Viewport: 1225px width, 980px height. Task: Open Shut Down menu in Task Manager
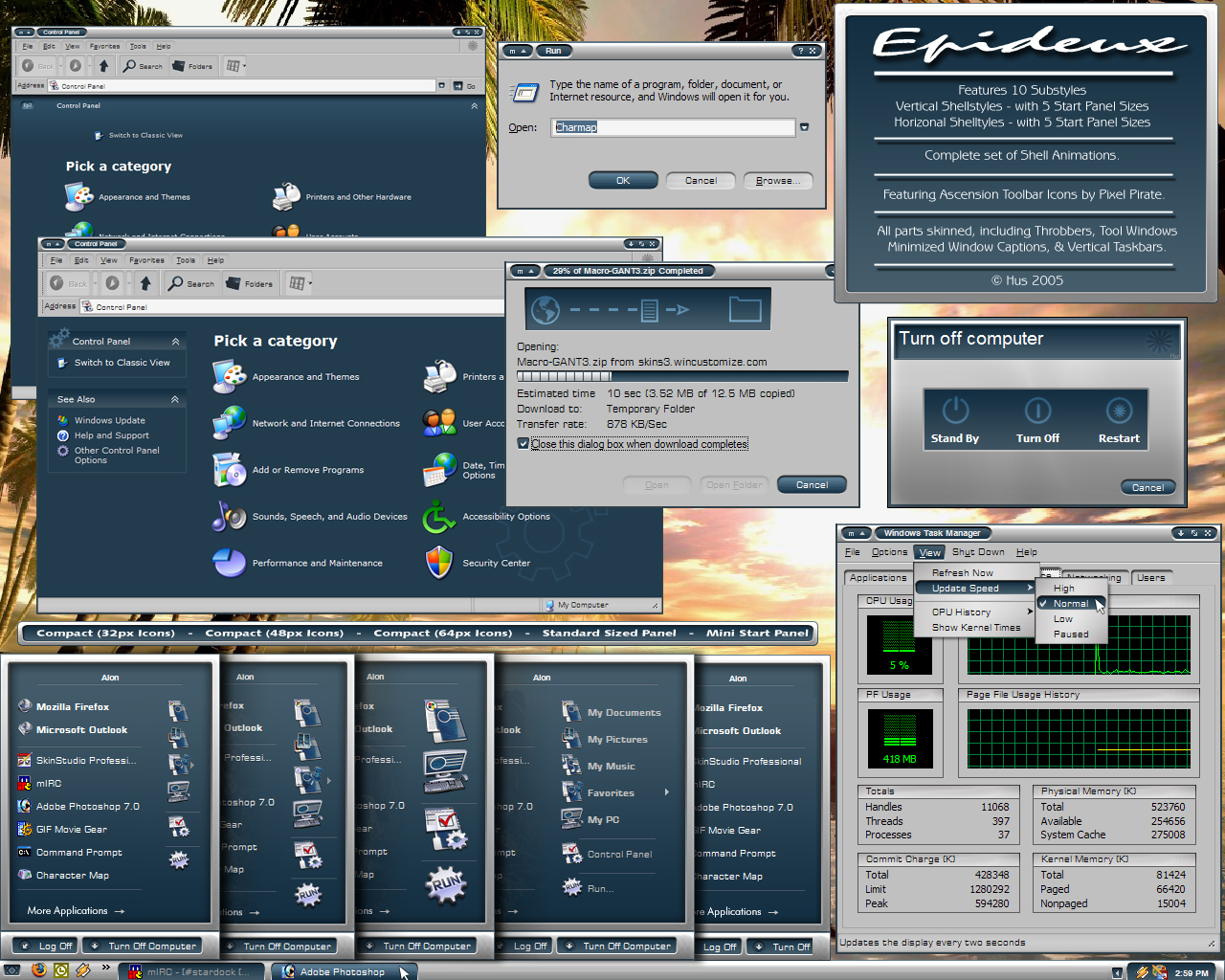pyautogui.click(x=978, y=552)
